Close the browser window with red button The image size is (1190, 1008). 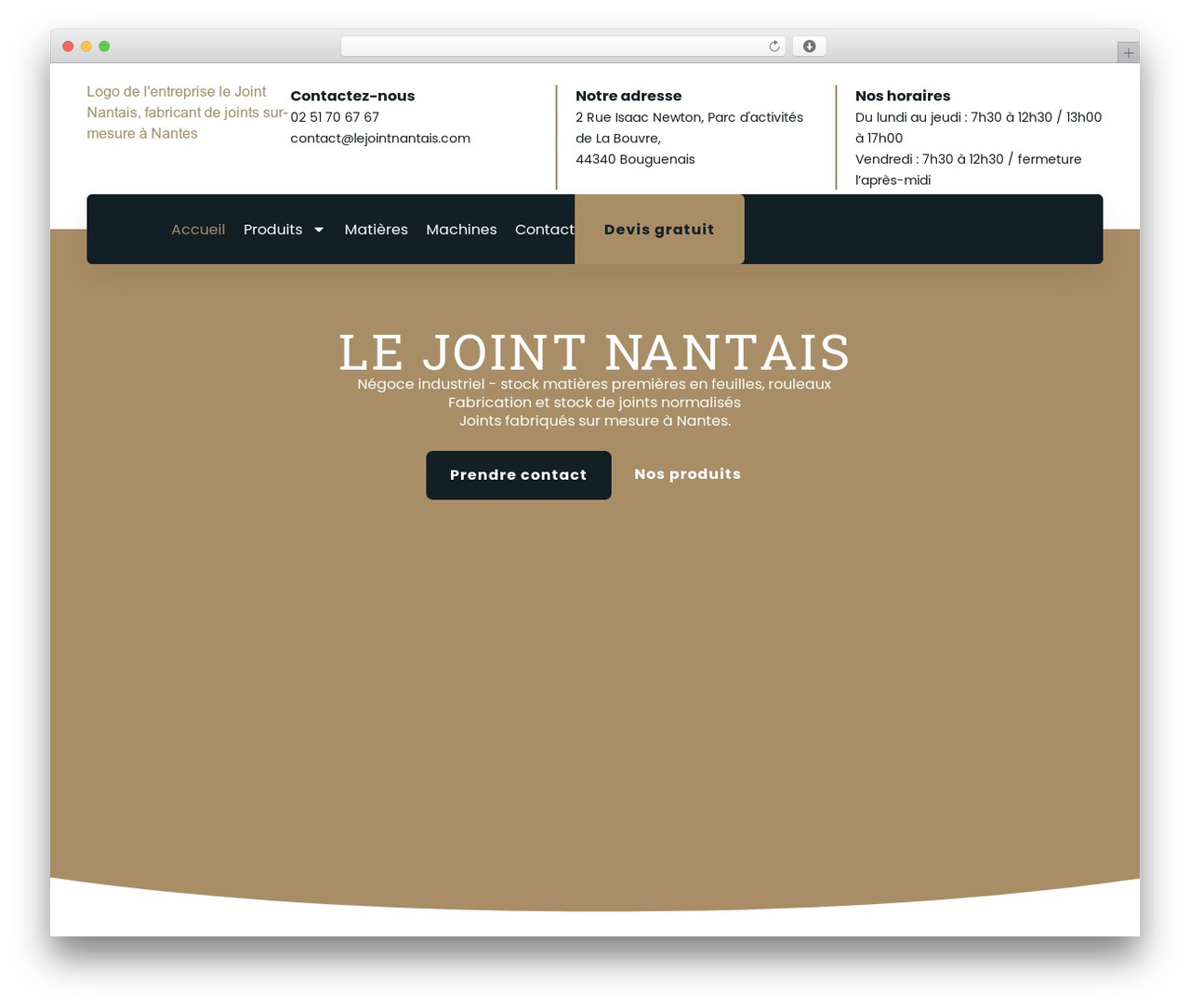pos(68,46)
